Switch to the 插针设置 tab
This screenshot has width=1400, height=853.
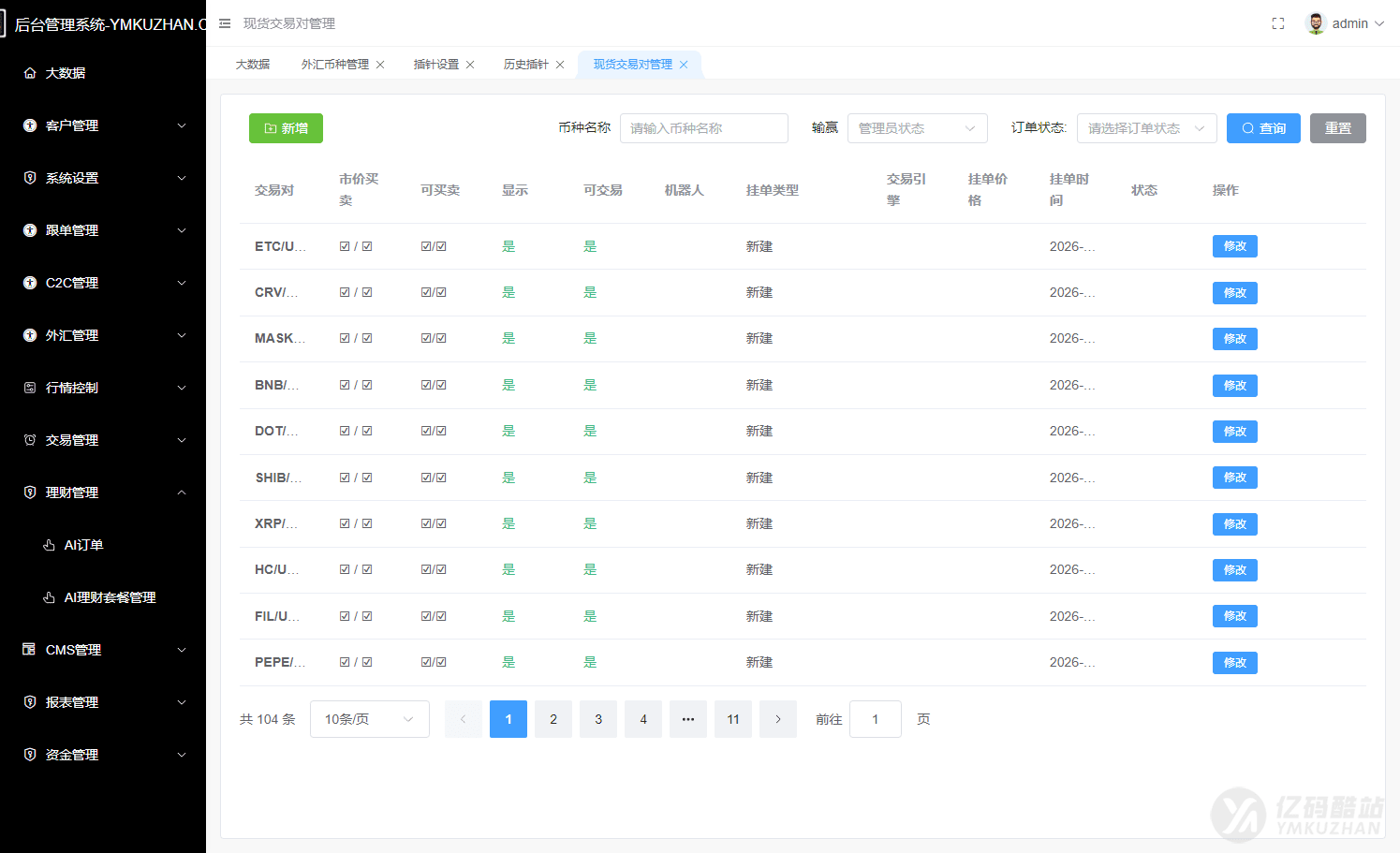[436, 65]
